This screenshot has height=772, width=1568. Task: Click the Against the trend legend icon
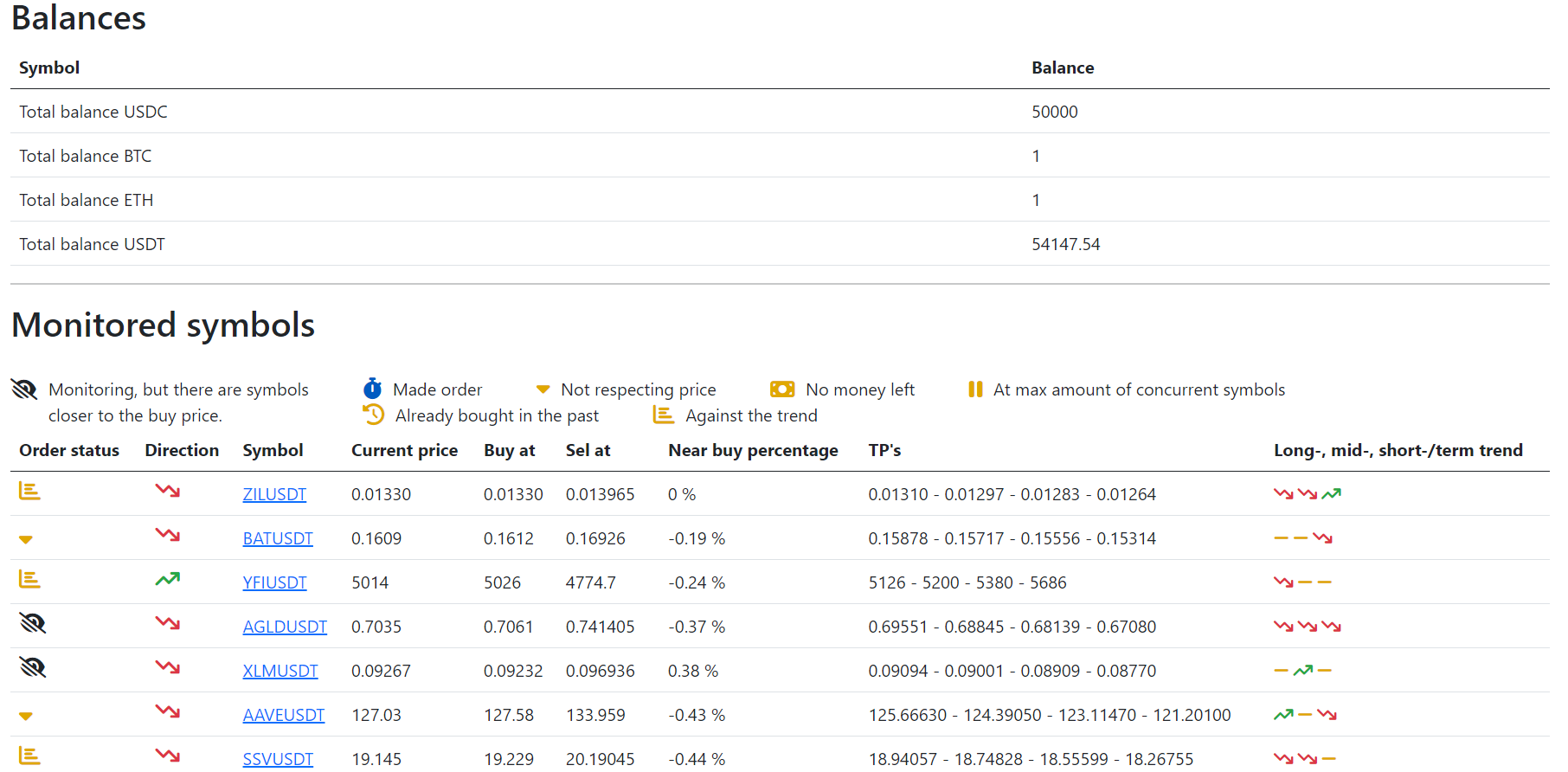pos(663,415)
